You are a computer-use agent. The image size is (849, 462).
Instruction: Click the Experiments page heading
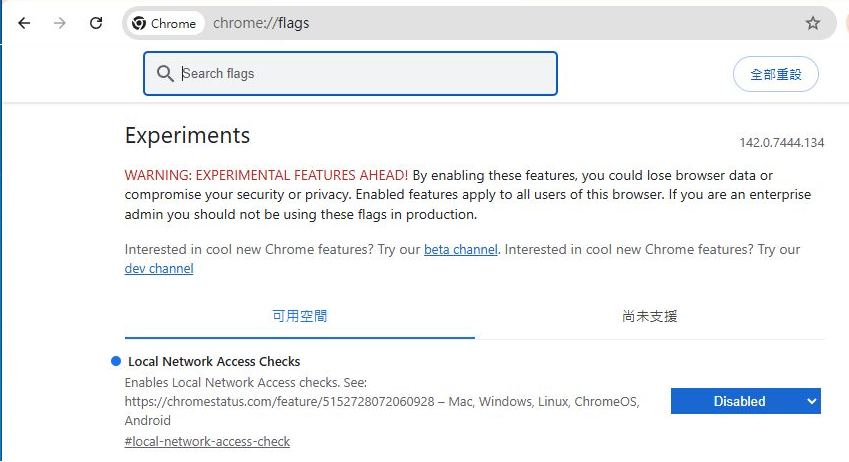pos(187,135)
